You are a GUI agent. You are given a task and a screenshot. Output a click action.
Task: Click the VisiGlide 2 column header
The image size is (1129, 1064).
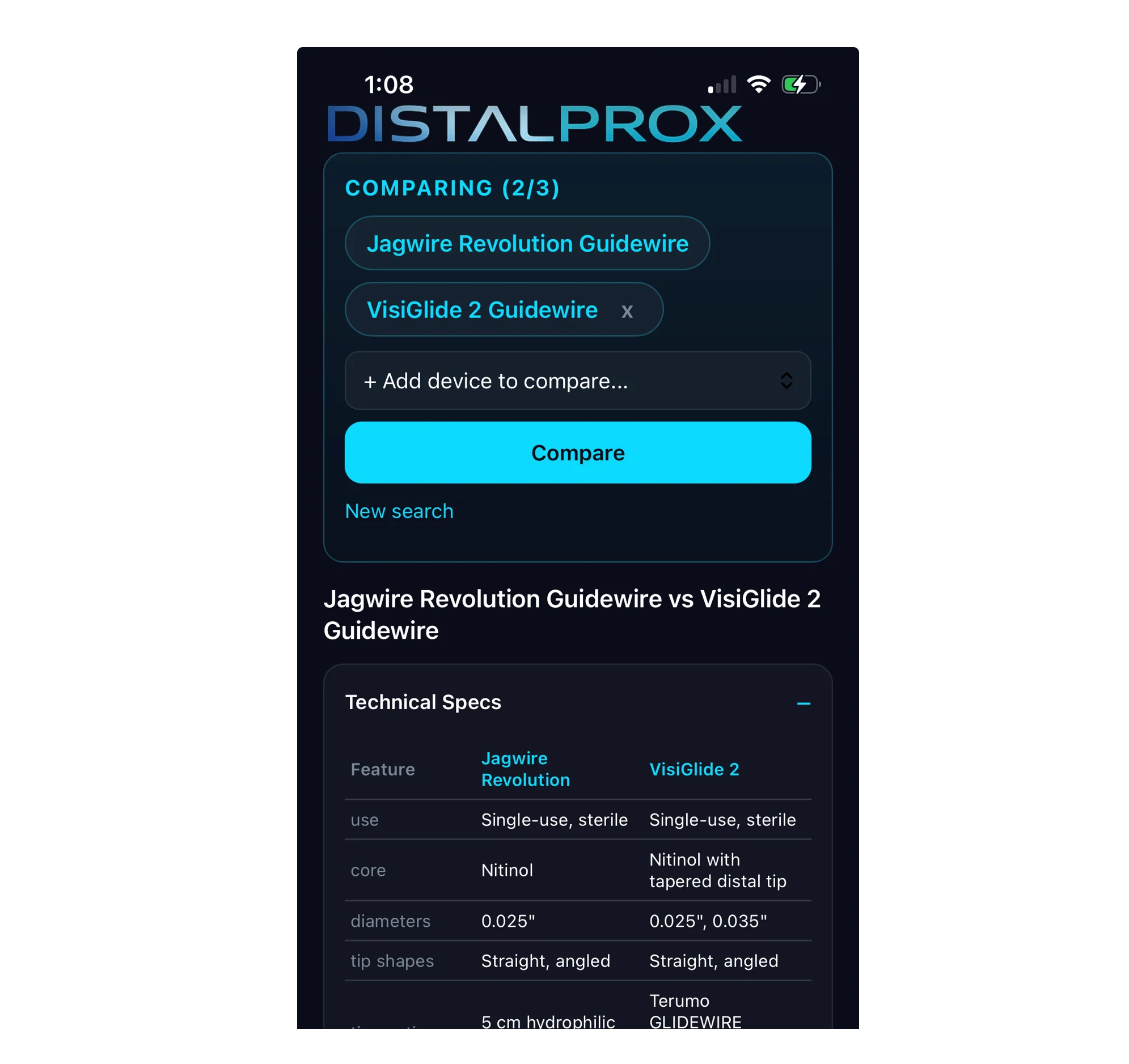pyautogui.click(x=694, y=769)
